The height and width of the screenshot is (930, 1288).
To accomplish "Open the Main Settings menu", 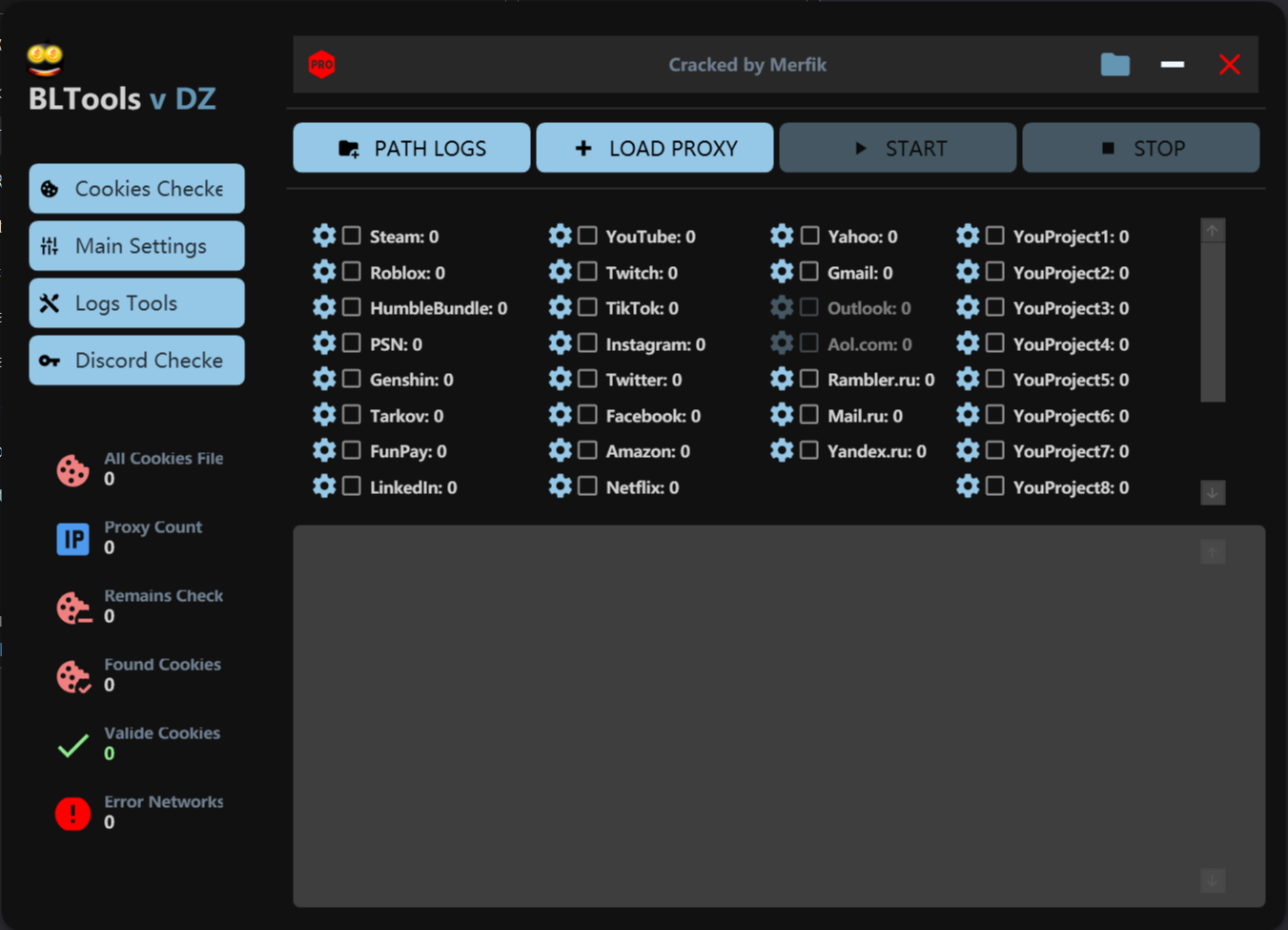I will [x=136, y=246].
